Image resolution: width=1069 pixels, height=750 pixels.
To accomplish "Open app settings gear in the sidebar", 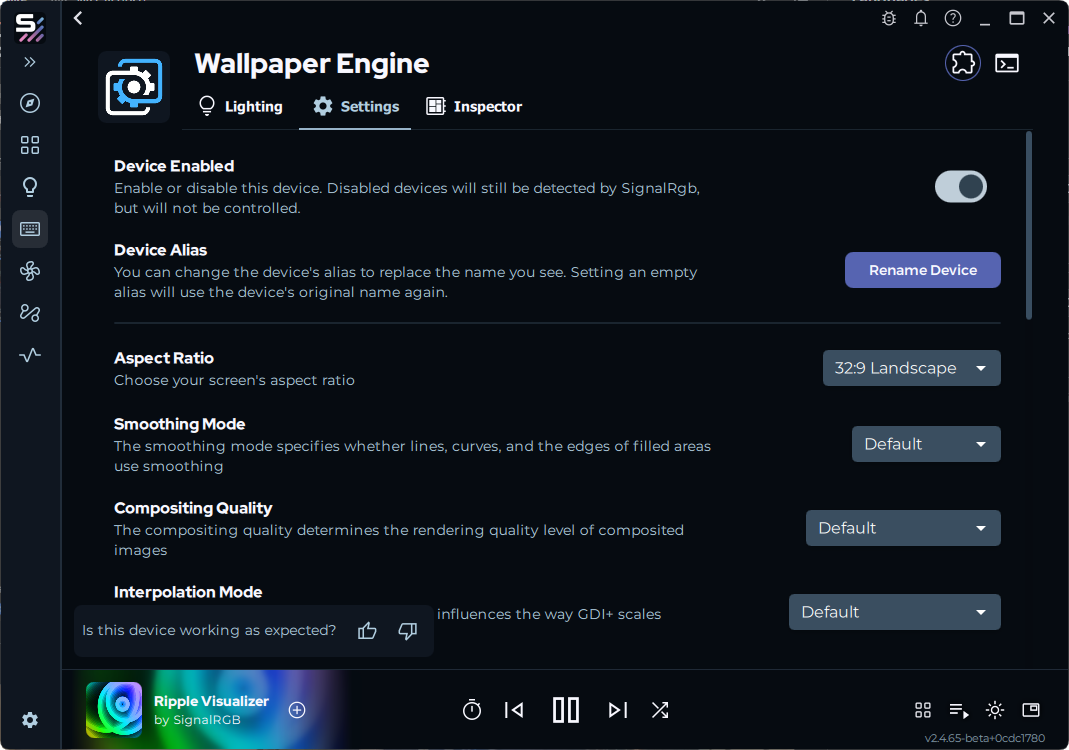I will [x=30, y=720].
